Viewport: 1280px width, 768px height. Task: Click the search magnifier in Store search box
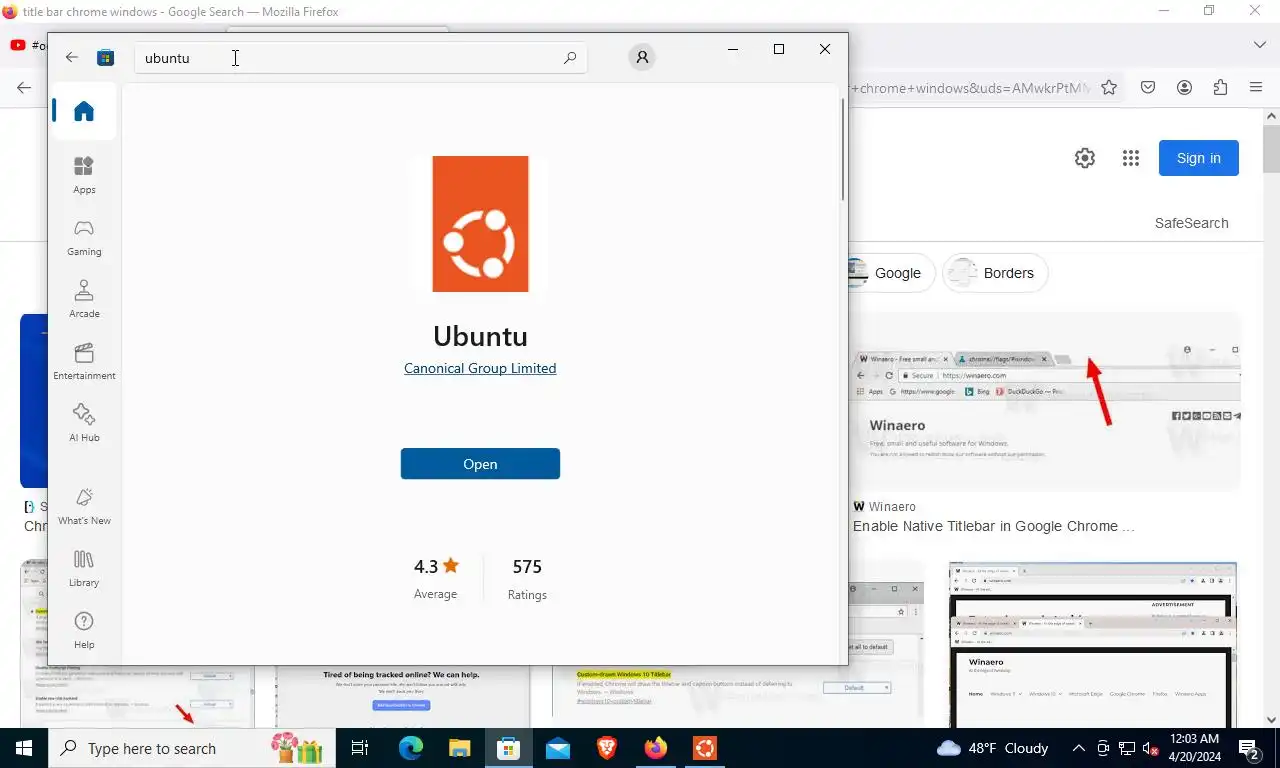pos(570,58)
